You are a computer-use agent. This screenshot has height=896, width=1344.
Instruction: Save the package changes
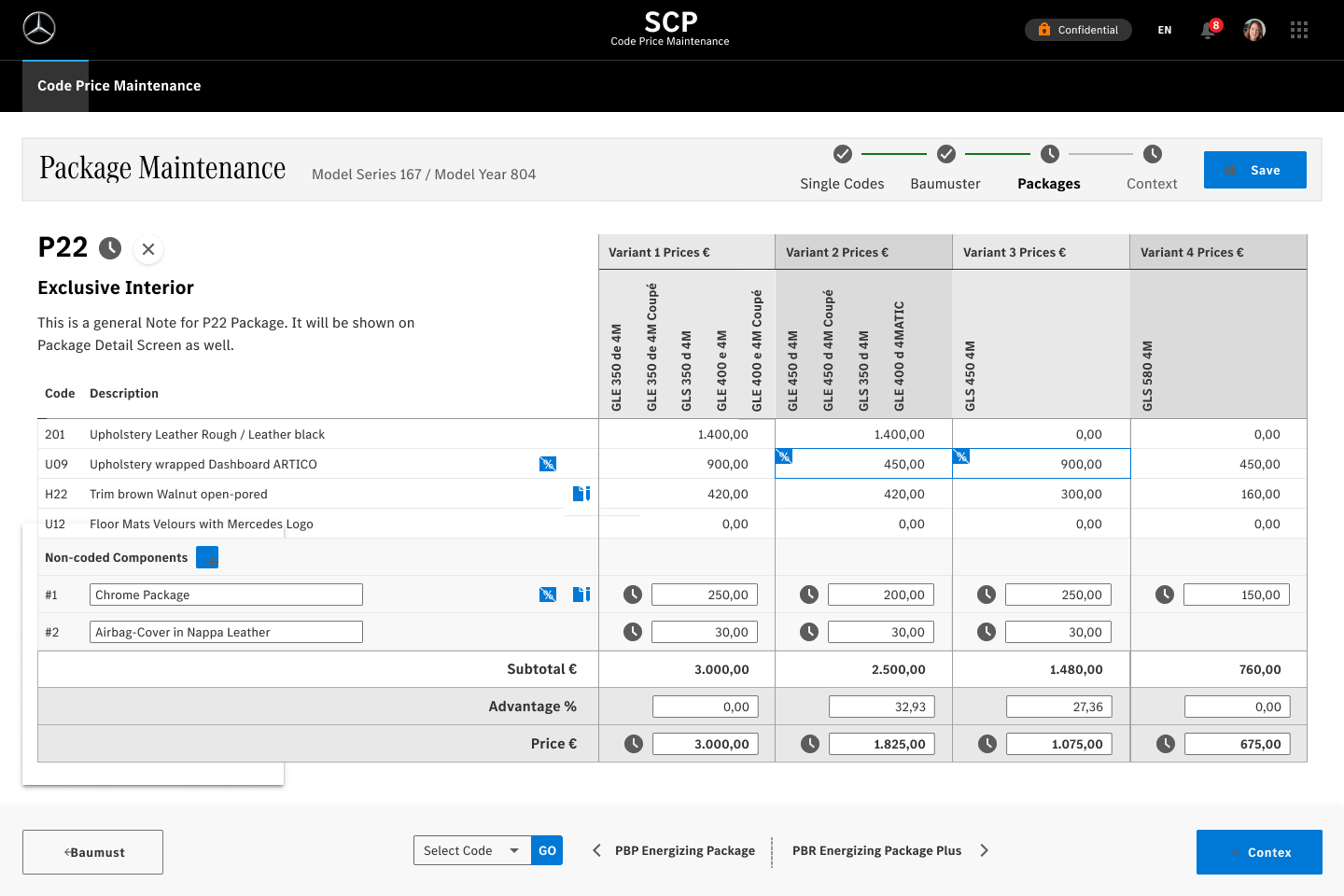1255,170
